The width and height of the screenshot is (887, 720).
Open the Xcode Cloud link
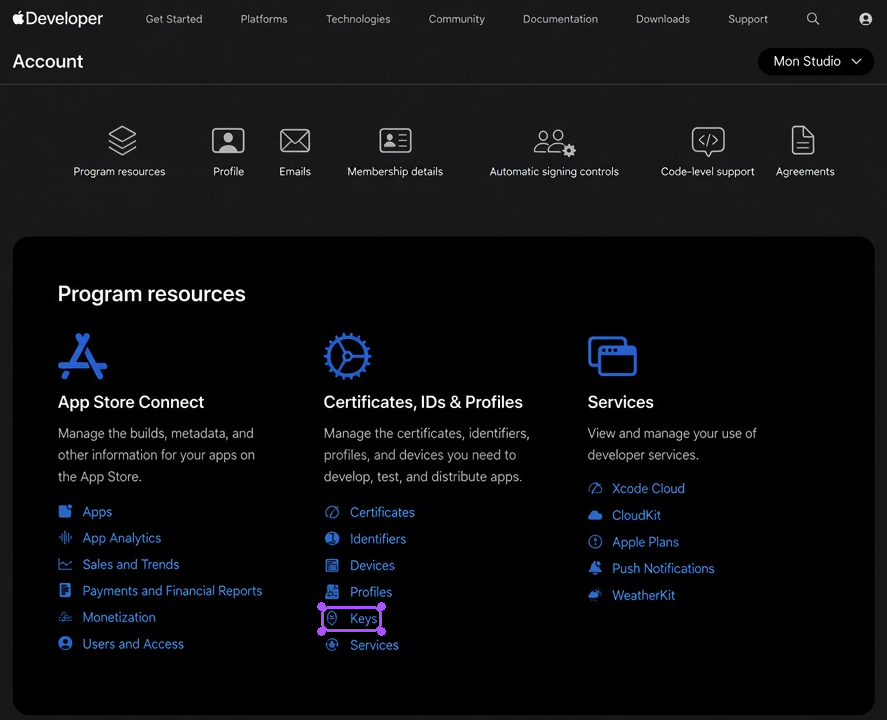[648, 488]
